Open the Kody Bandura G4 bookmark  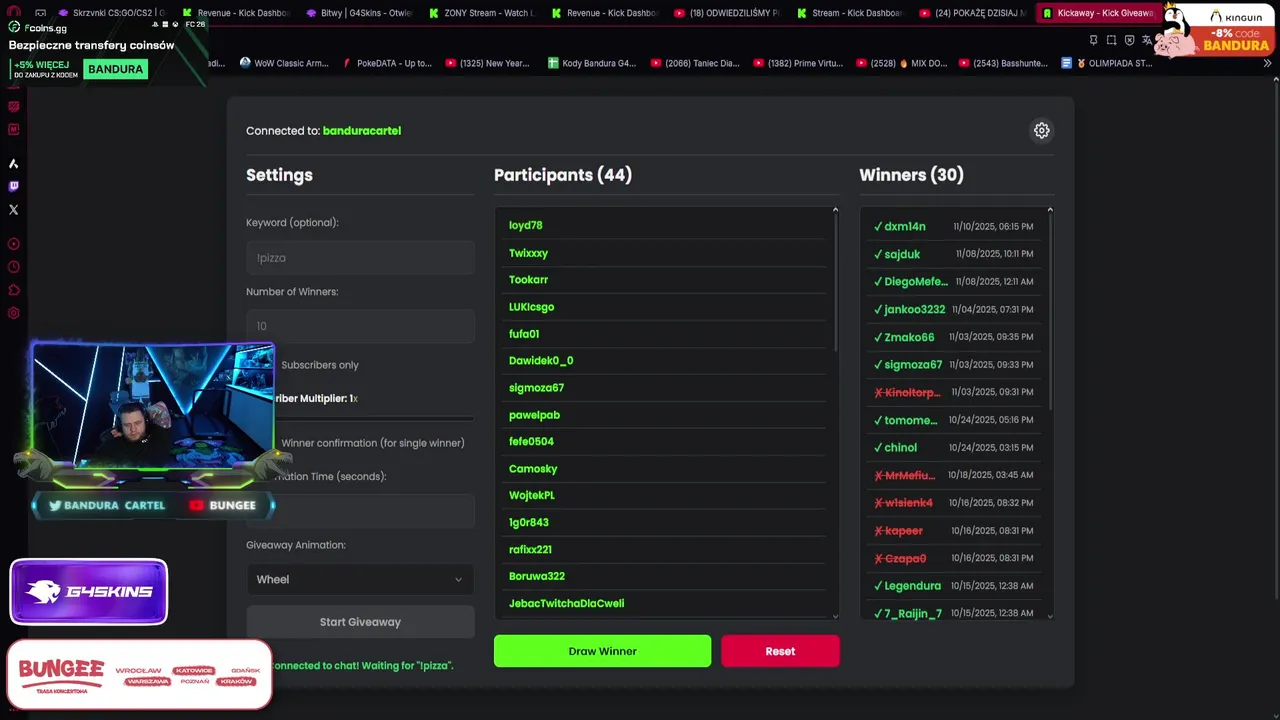(592, 63)
